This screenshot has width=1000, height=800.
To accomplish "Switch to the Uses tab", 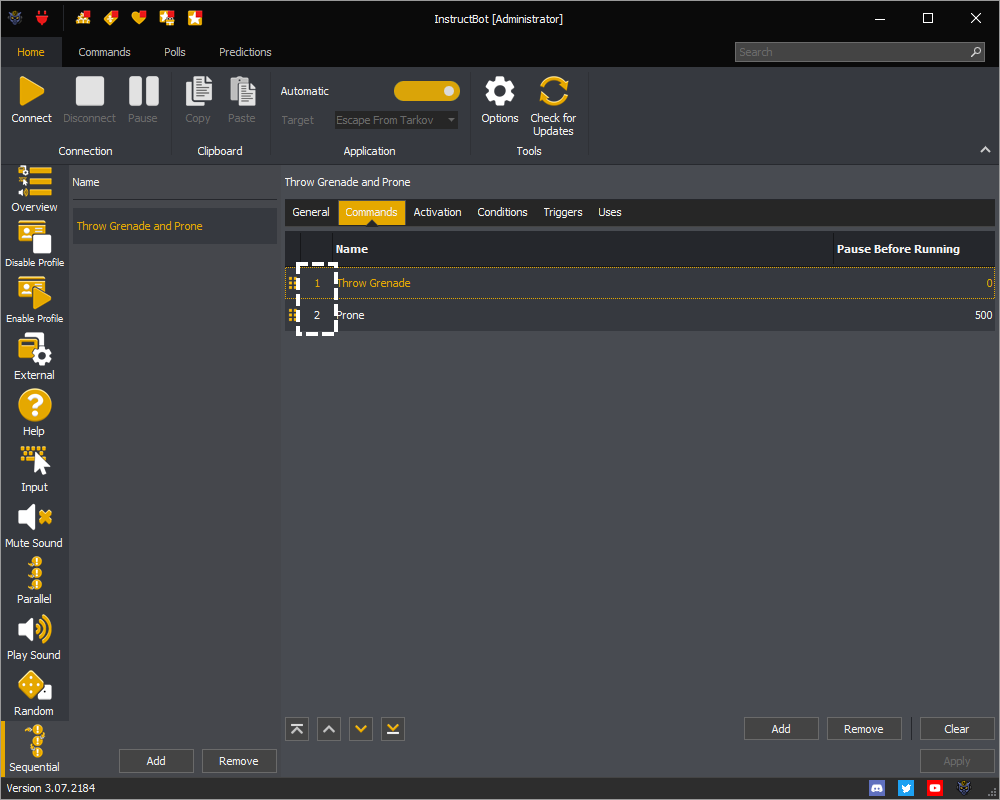I will (x=610, y=212).
